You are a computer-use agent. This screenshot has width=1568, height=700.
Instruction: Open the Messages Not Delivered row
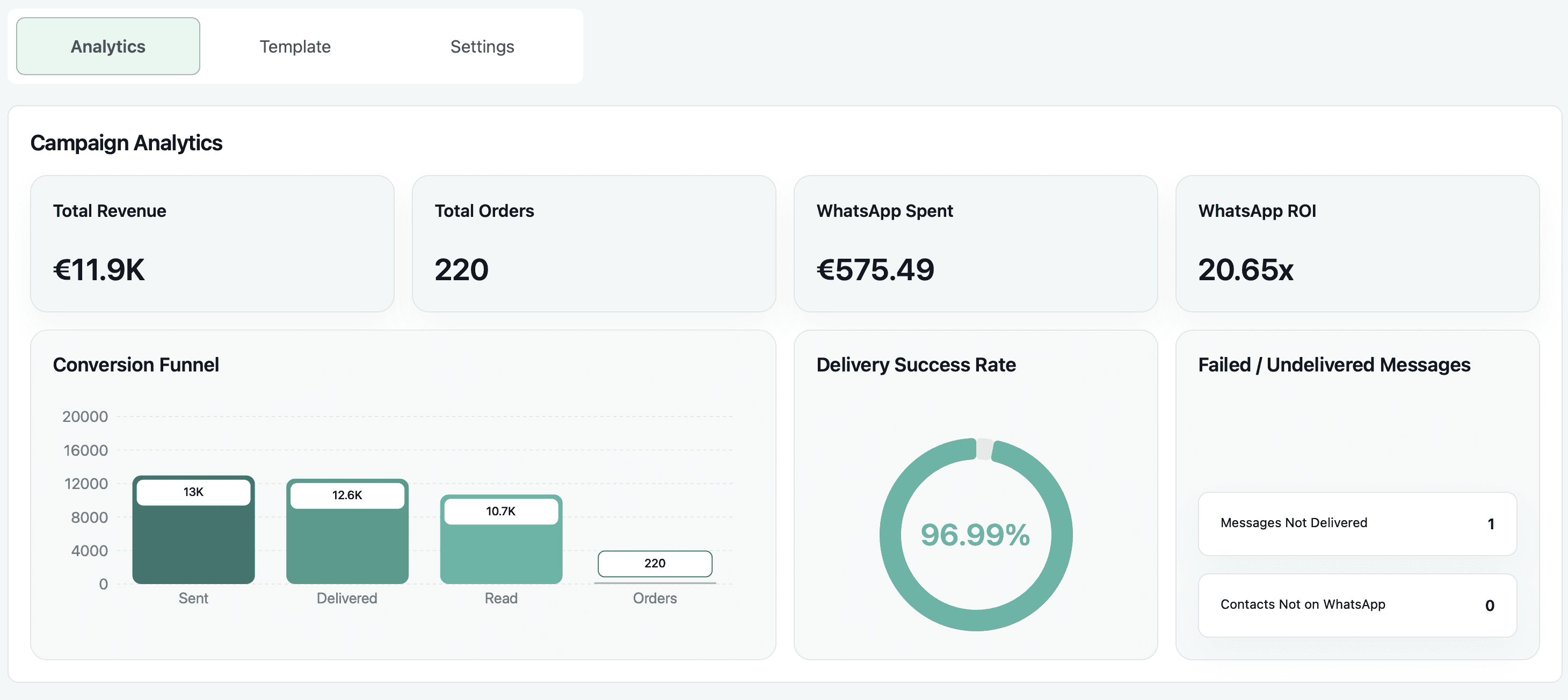pyautogui.click(x=1357, y=523)
